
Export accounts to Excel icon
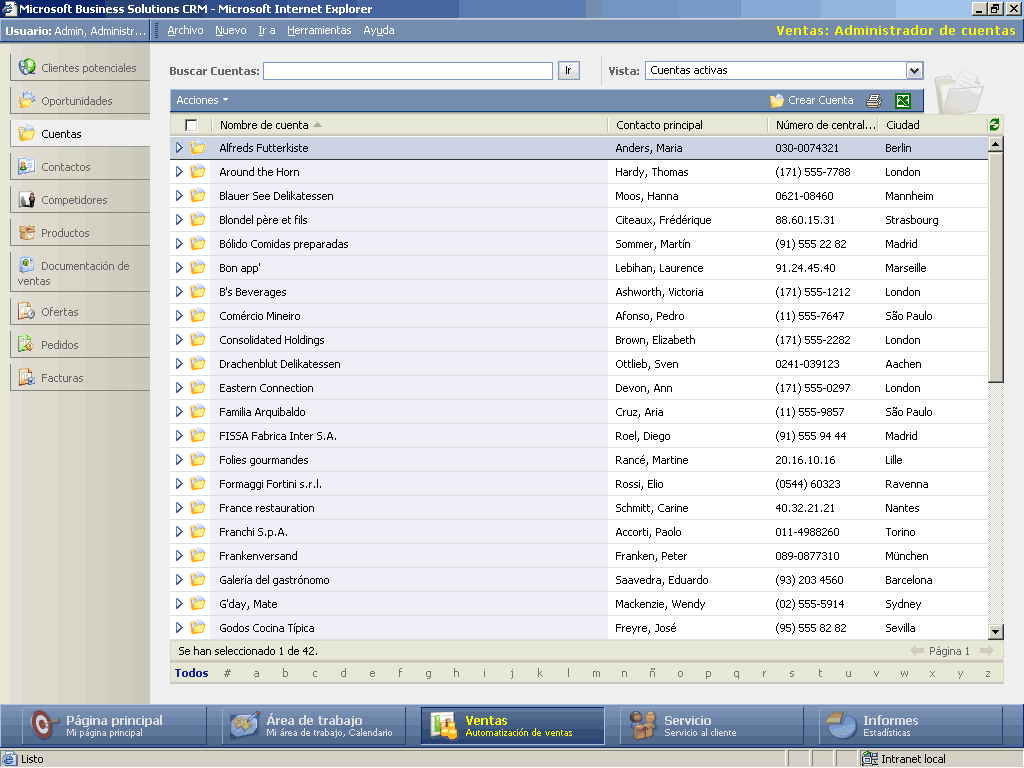coord(903,101)
